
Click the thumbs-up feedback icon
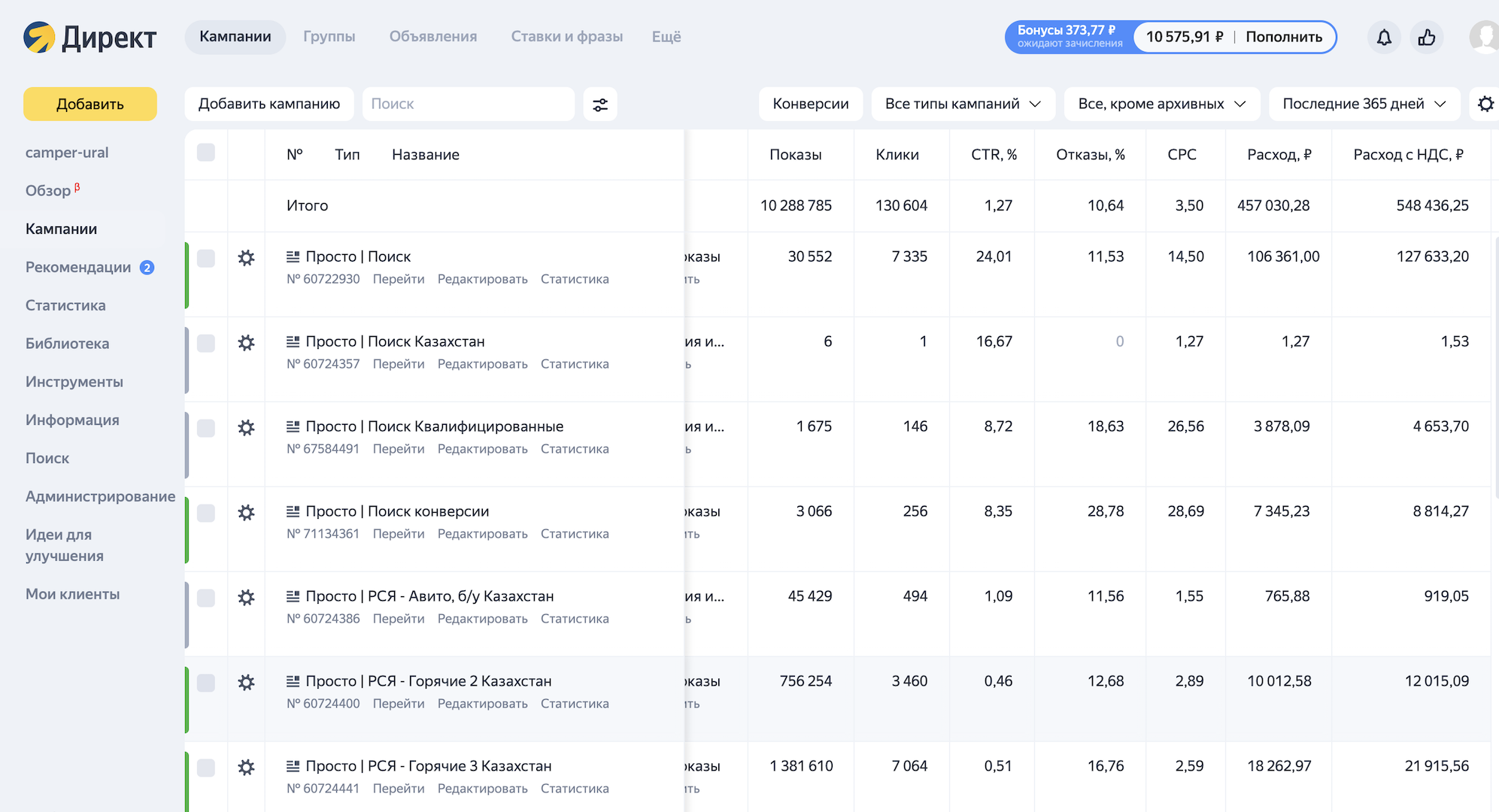click(x=1427, y=38)
